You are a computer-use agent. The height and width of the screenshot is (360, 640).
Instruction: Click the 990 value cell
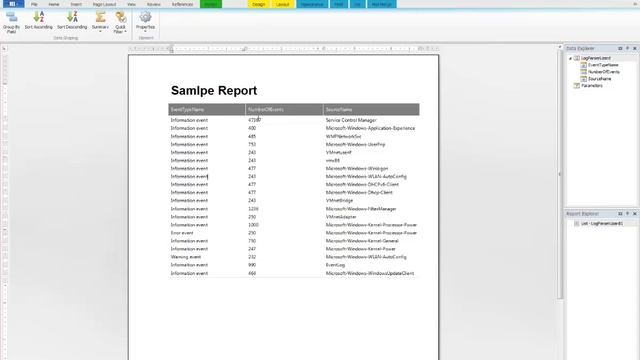click(x=252, y=265)
